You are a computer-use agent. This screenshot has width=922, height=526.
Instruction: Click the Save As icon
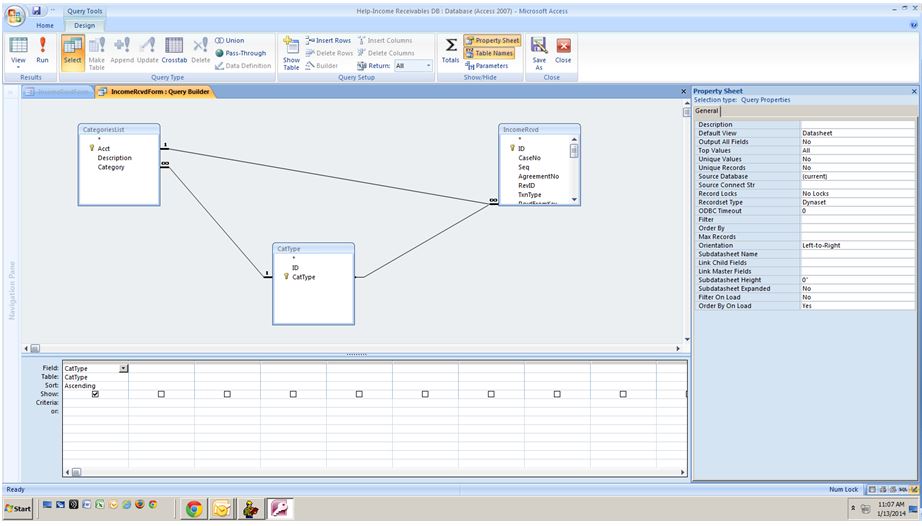(x=539, y=49)
